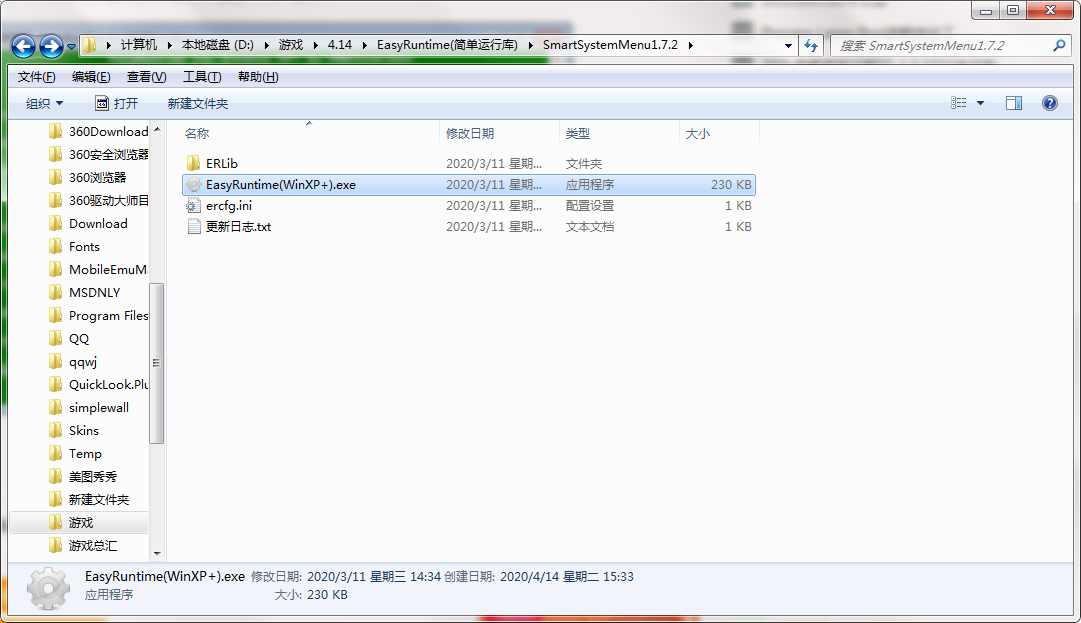Open the address bar history dropdown
Screen dimensions: 1081x623
788,45
